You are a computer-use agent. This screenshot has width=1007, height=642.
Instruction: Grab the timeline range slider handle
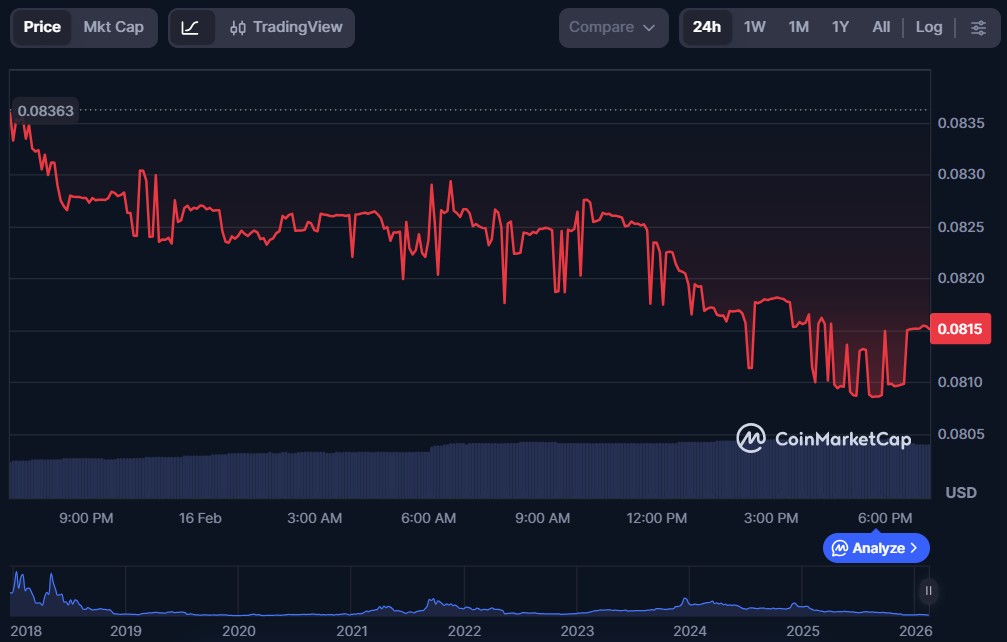(x=929, y=591)
